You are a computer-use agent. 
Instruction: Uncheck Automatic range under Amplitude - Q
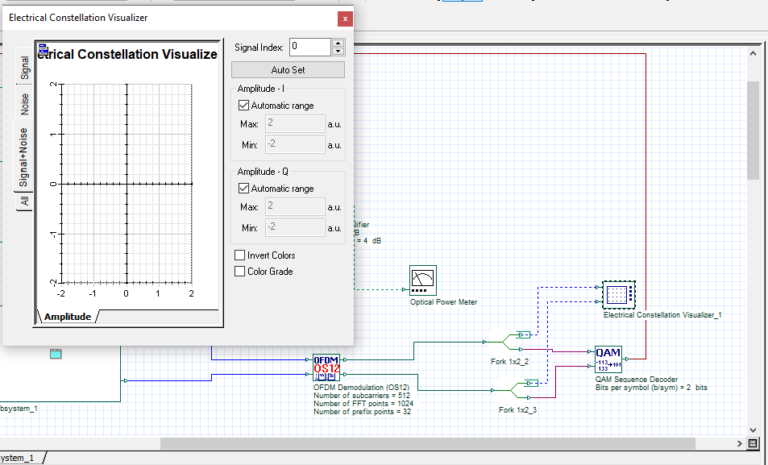tap(244, 188)
